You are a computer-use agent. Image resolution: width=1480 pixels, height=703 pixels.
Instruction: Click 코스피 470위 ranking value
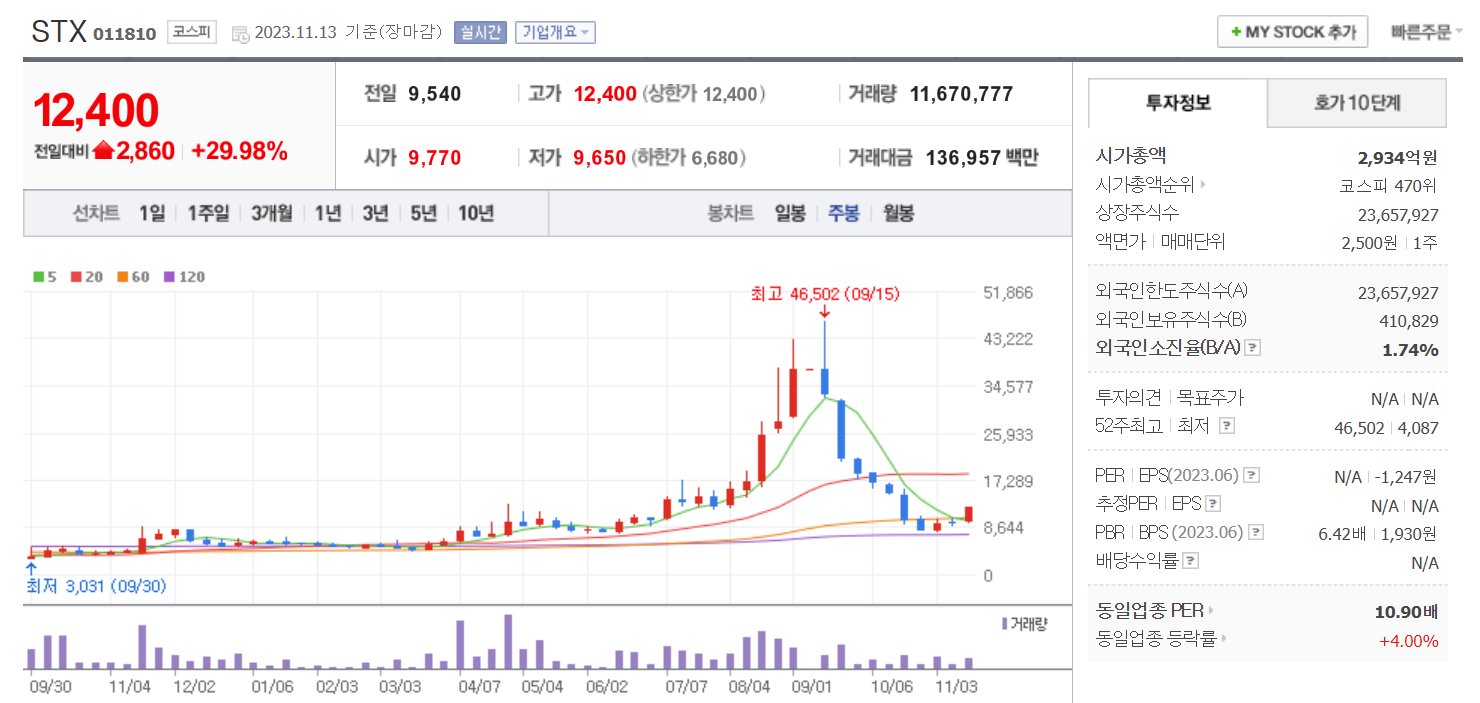[x=1389, y=185]
